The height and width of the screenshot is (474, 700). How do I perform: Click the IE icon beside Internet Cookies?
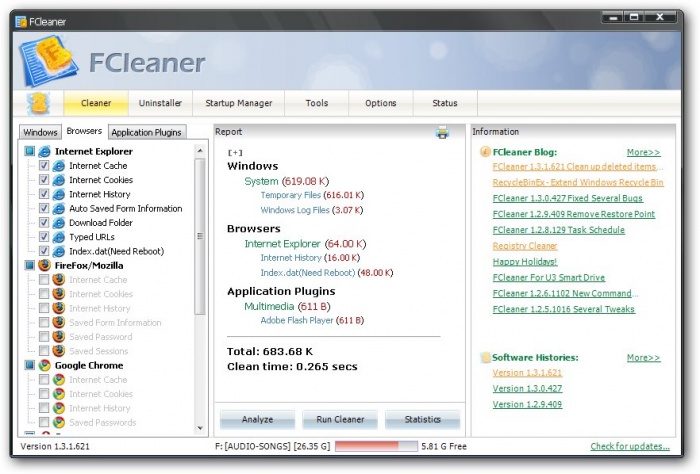(x=58, y=180)
